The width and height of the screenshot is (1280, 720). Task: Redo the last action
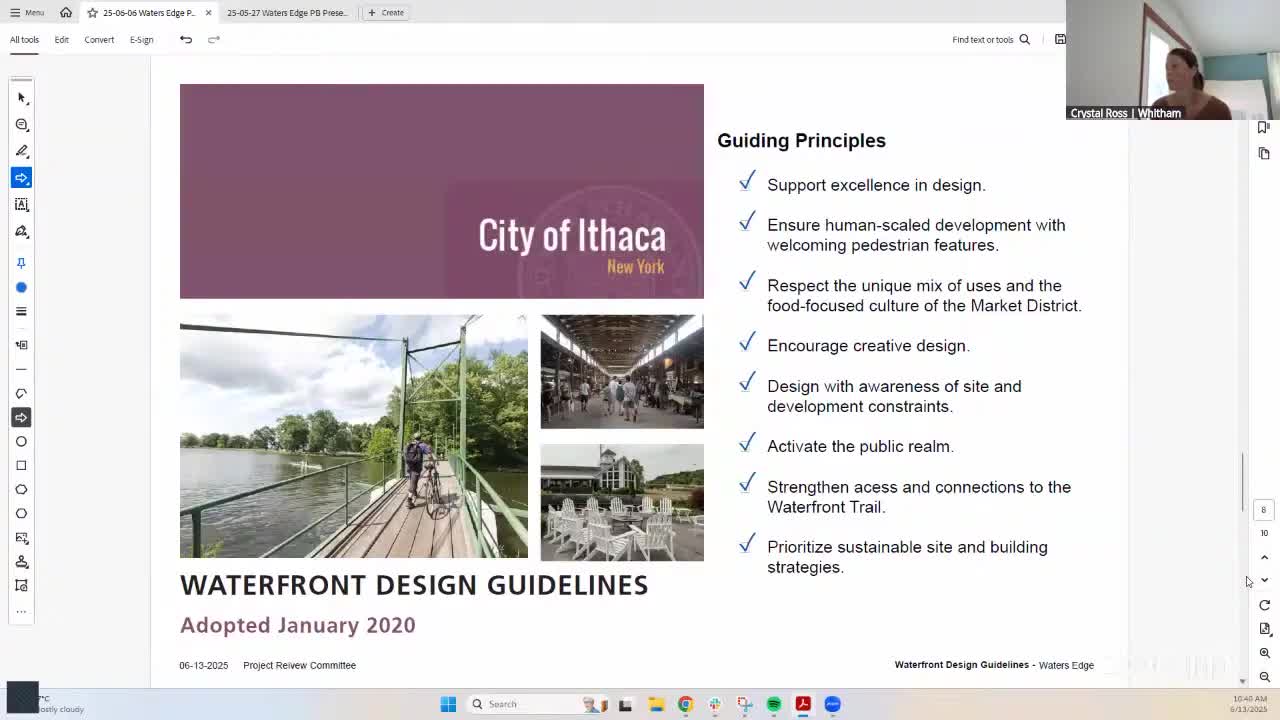[213, 39]
